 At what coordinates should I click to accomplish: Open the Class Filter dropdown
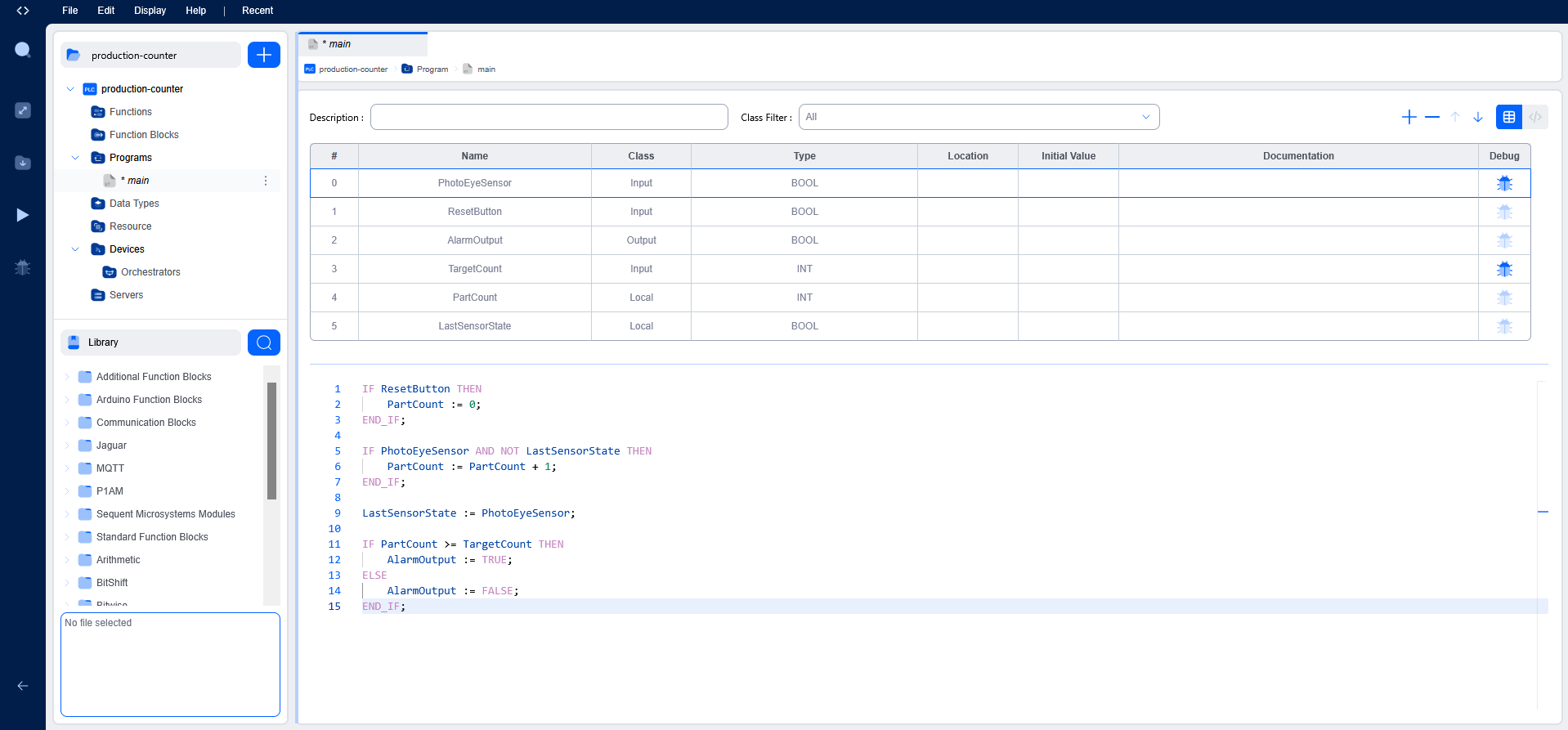[979, 117]
